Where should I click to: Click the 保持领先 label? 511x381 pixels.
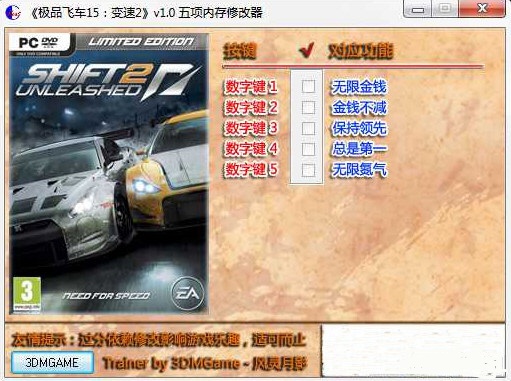[359, 128]
